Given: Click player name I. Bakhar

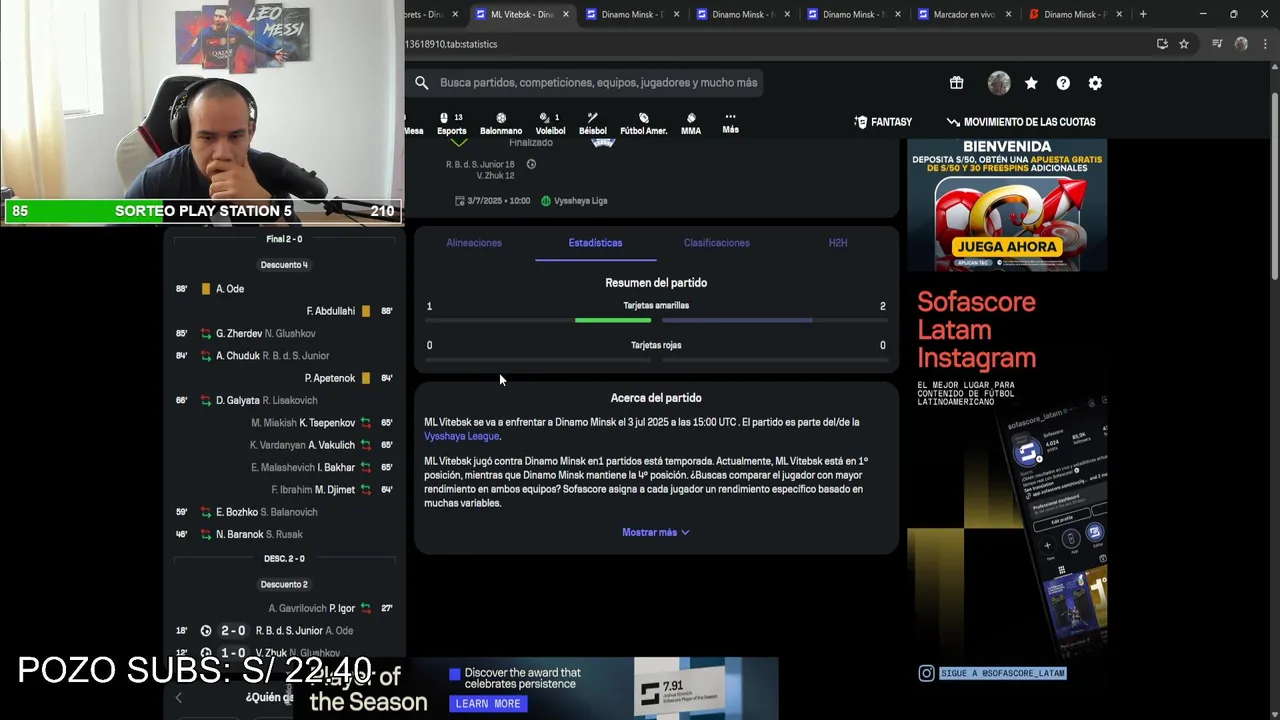Looking at the screenshot, I should pyautogui.click(x=336, y=468).
